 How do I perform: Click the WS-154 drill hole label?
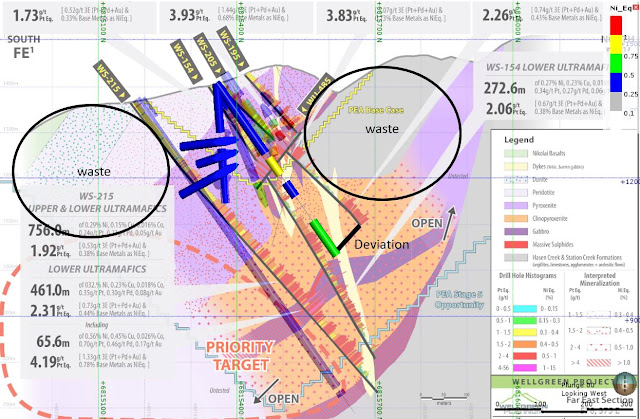(x=188, y=61)
